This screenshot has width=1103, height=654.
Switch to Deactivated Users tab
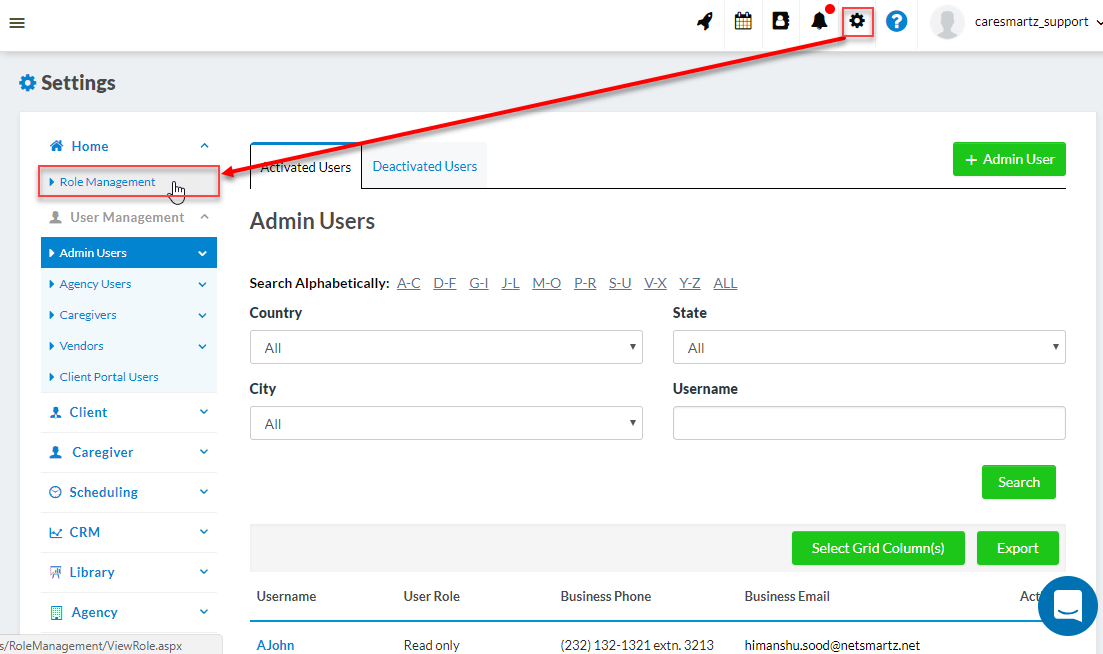424,166
